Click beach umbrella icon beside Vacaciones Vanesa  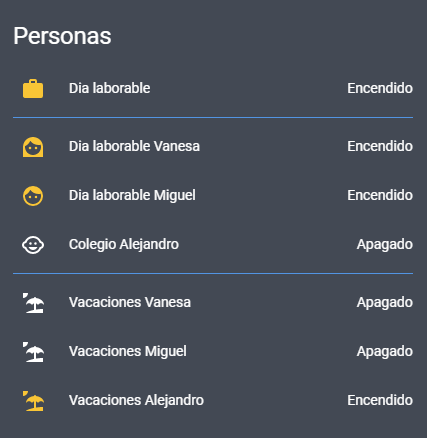coord(33,303)
